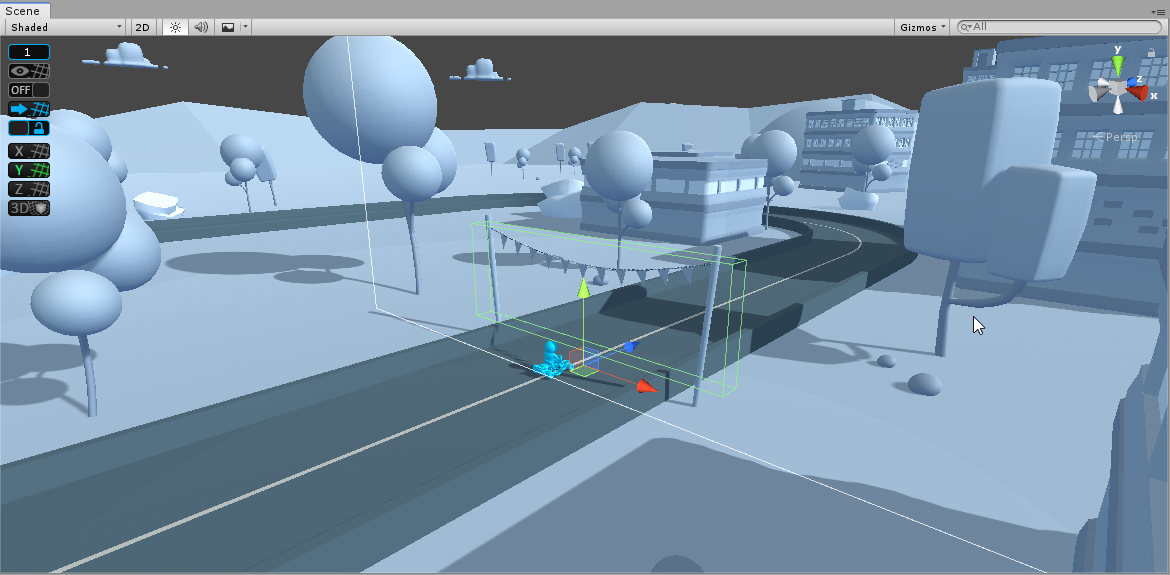Click the blue Z axis cone on orientation gizmo
Screen dimensions: 1170x575
tap(1133, 81)
